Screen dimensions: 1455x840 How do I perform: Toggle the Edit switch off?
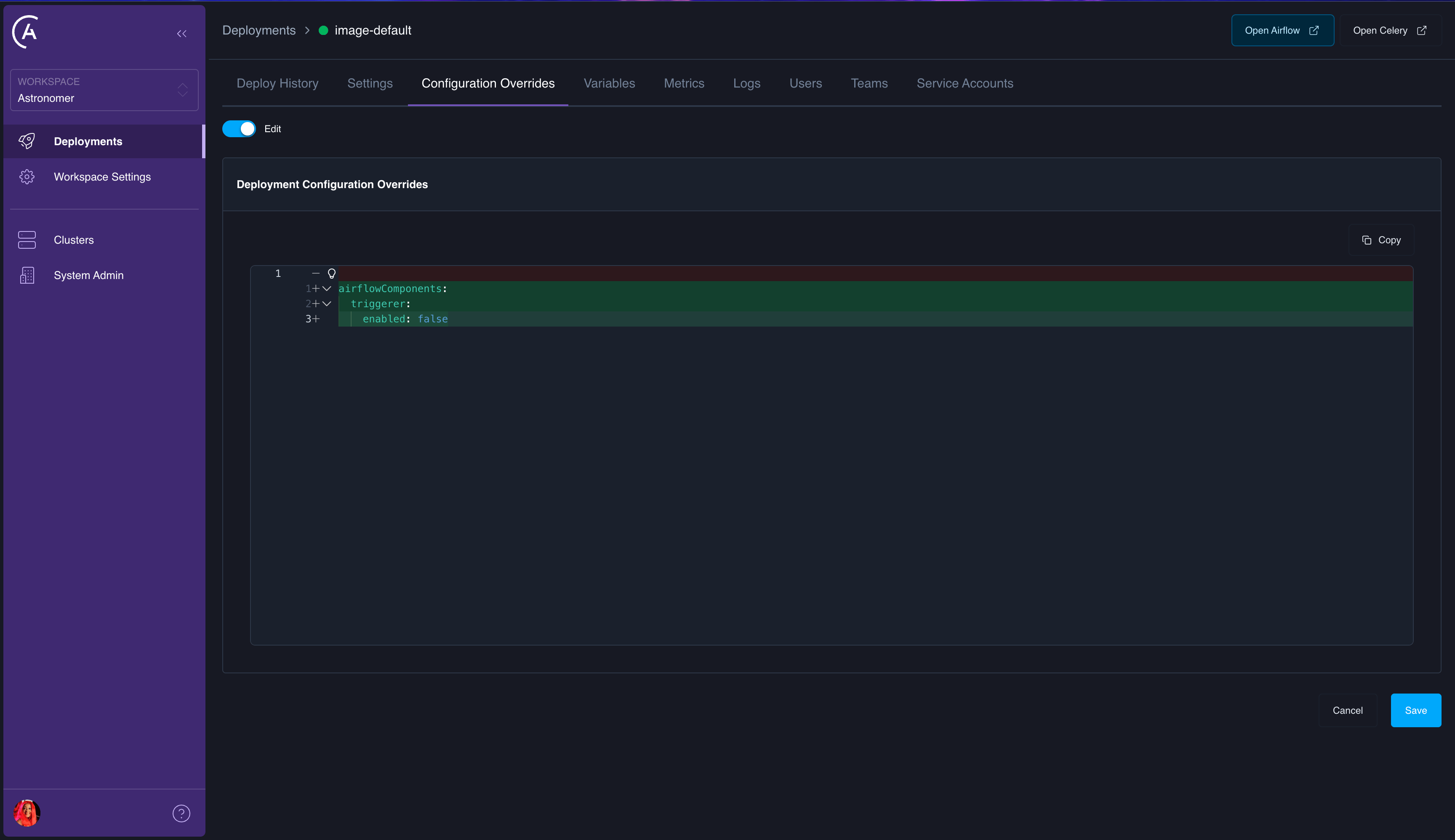(x=239, y=129)
